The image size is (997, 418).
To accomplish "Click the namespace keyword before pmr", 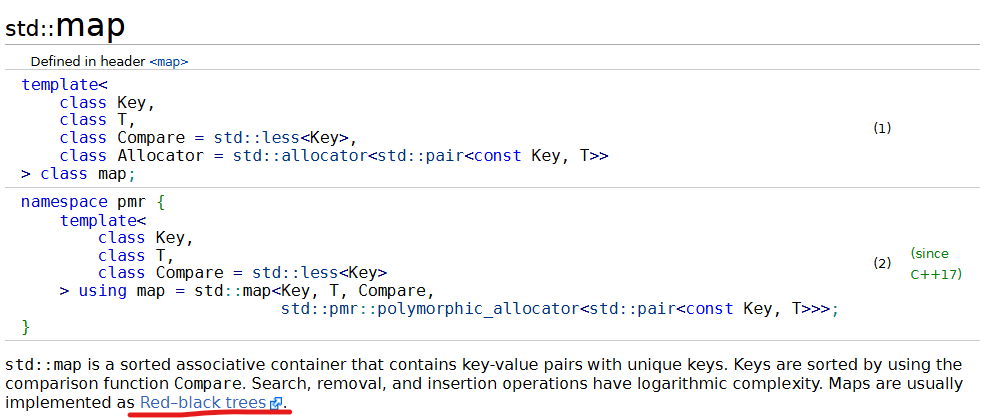I will coord(64,202).
